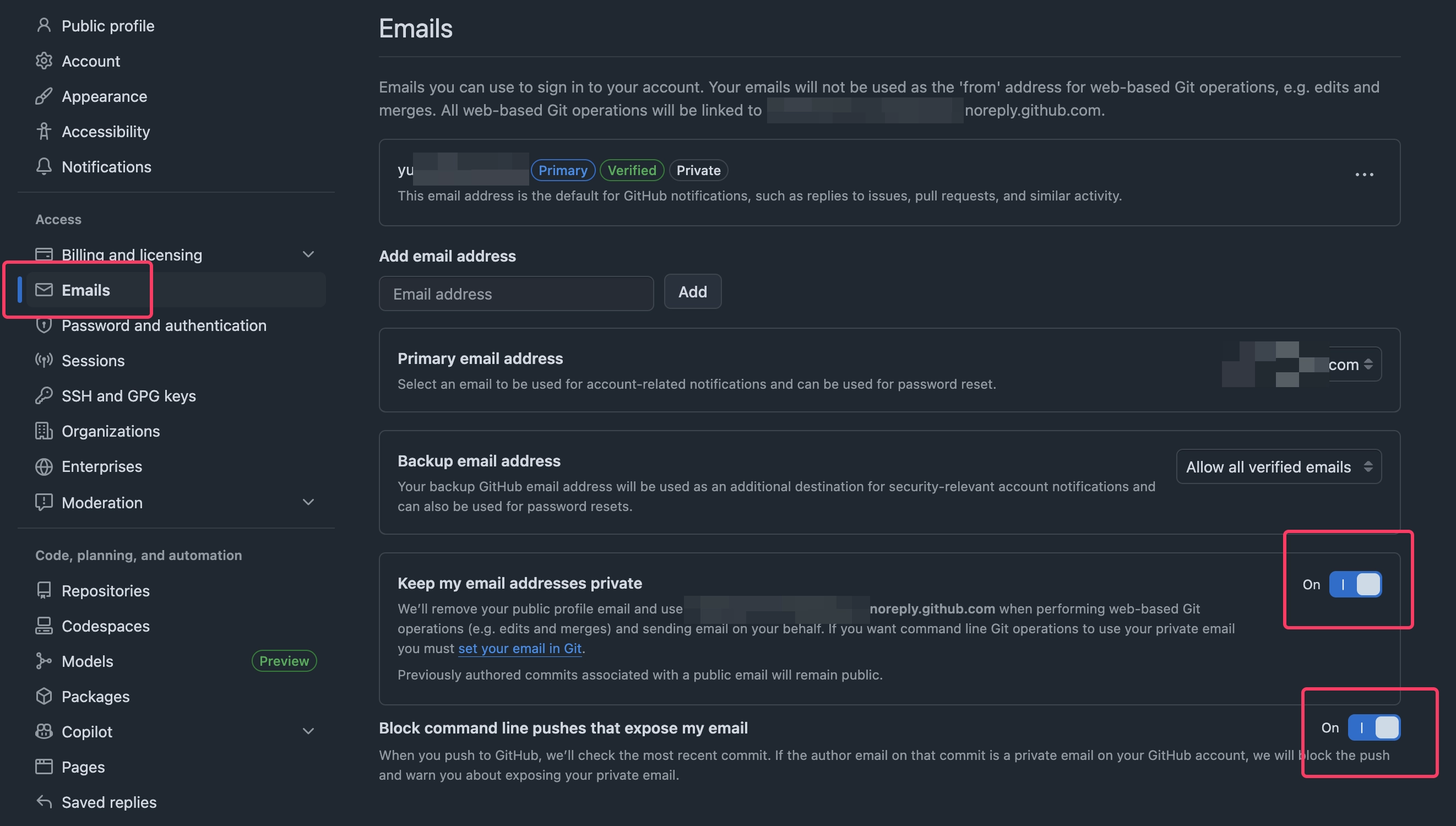Toggle Keep my email addresses private switch
Screen dimensions: 1456x826
click(1355, 584)
